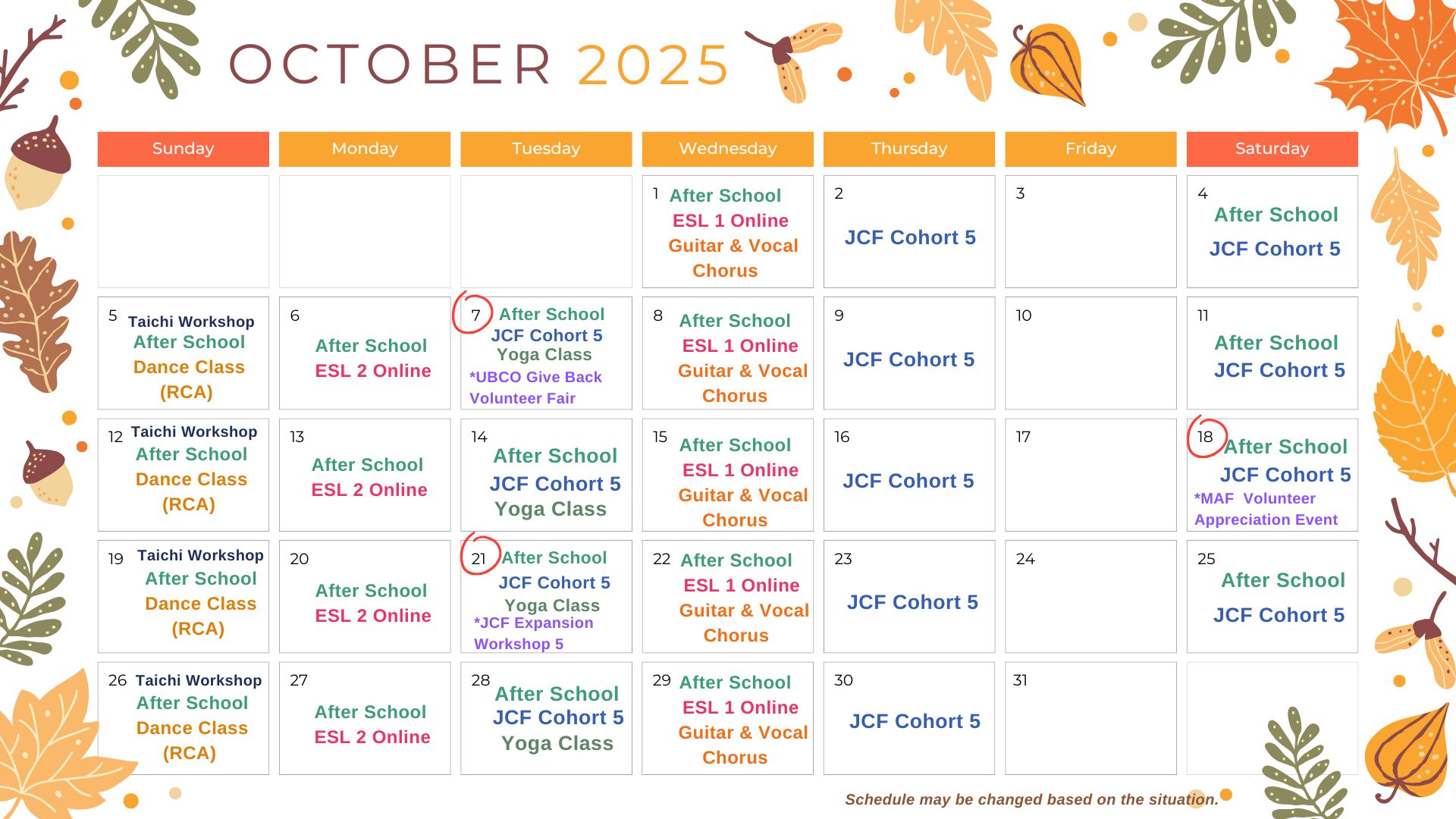Screen dimensions: 1456x819
Task: Click the October 2025 title
Action: (479, 64)
